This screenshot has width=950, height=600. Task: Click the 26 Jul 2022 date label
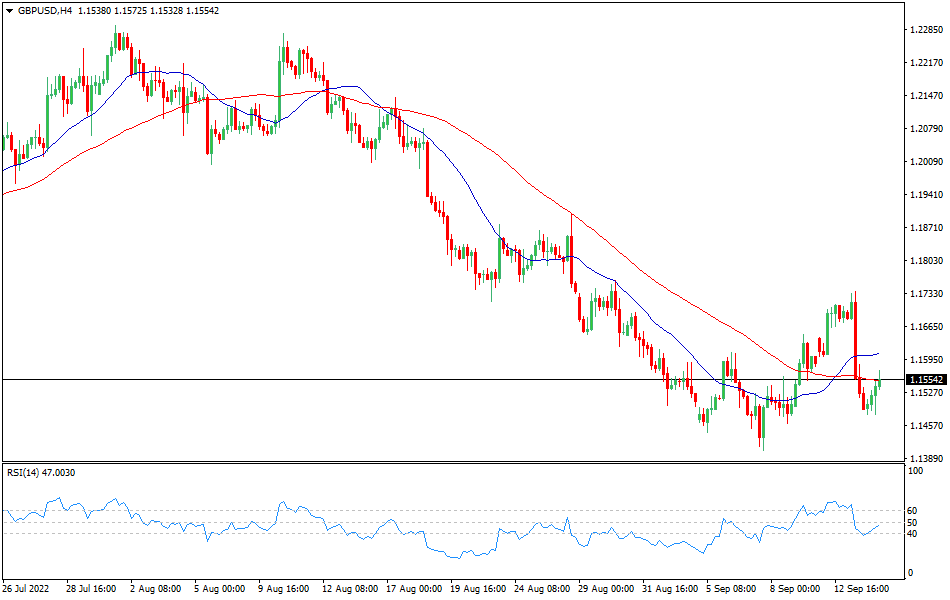click(28, 589)
